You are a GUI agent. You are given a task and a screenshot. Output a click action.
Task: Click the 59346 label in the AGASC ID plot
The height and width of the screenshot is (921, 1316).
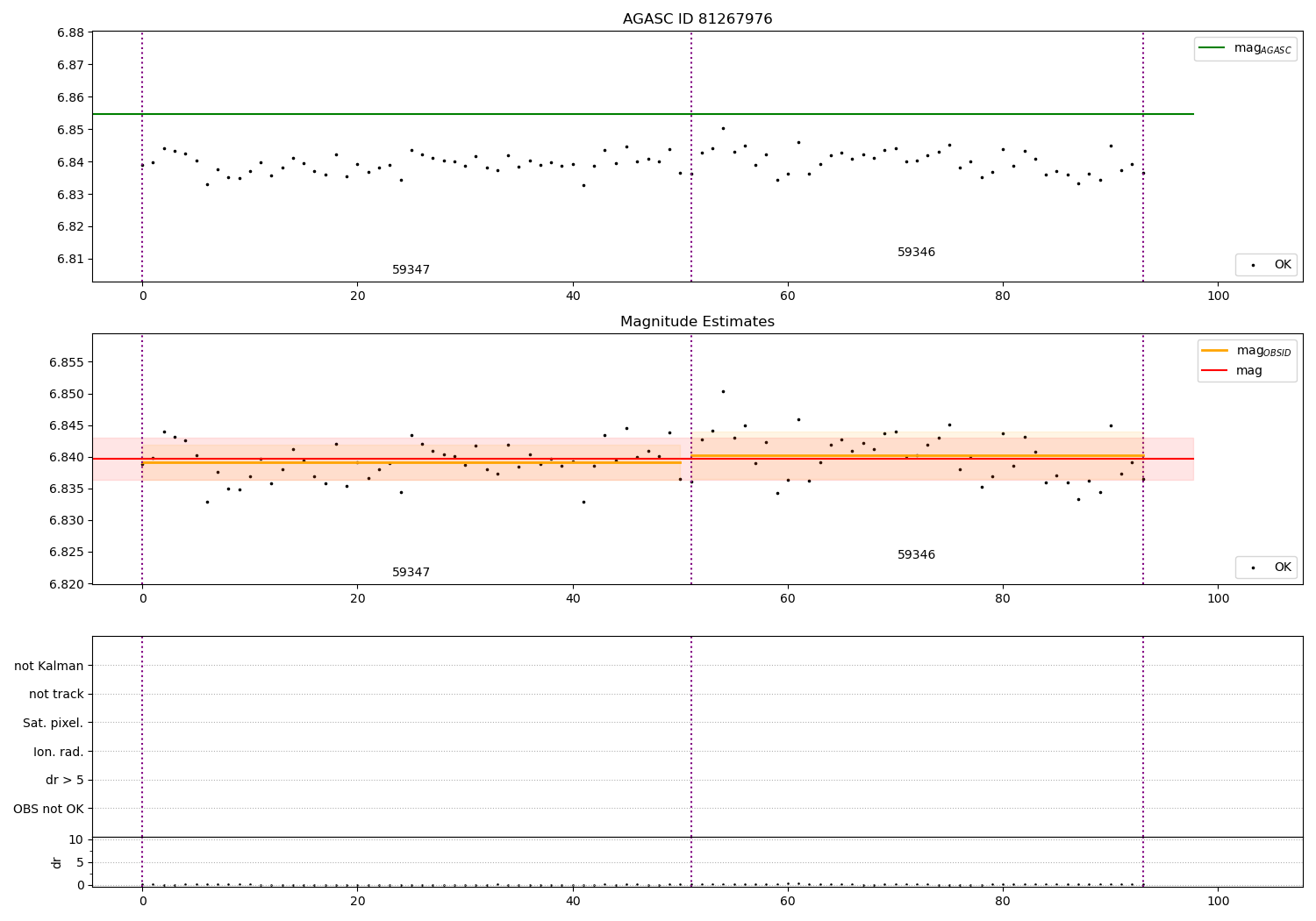pos(916,253)
